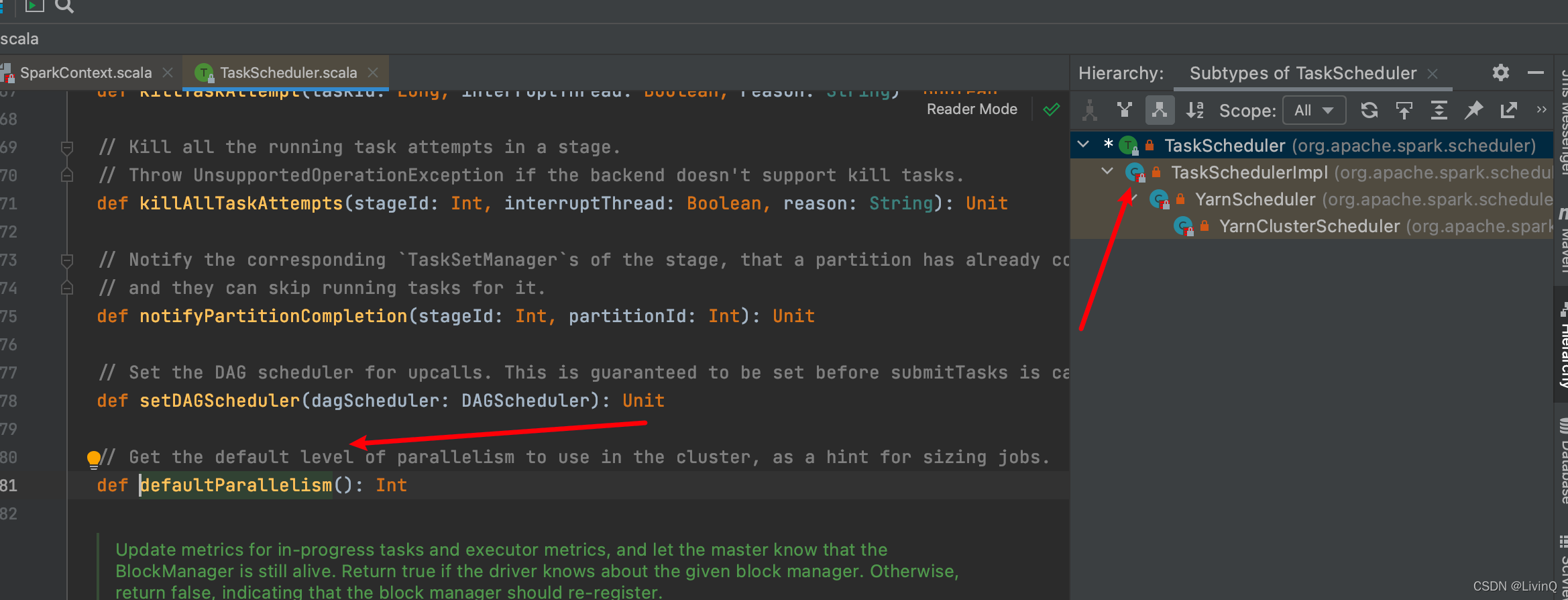Click TaskScheduler trait icon in hierarchy
Screen dimensions: 1568x600
tap(1129, 145)
